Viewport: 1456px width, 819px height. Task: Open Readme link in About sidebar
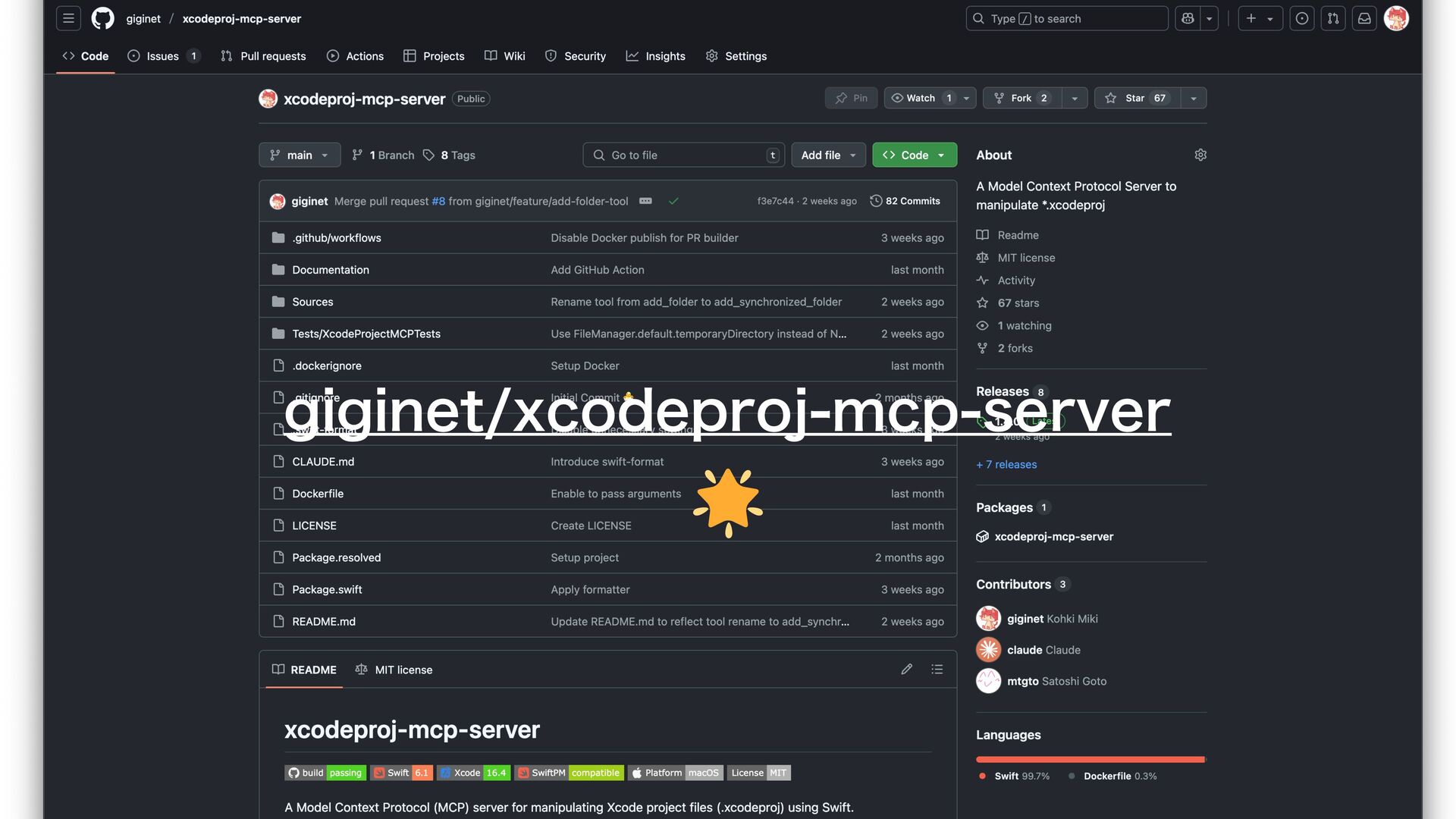click(1008, 235)
